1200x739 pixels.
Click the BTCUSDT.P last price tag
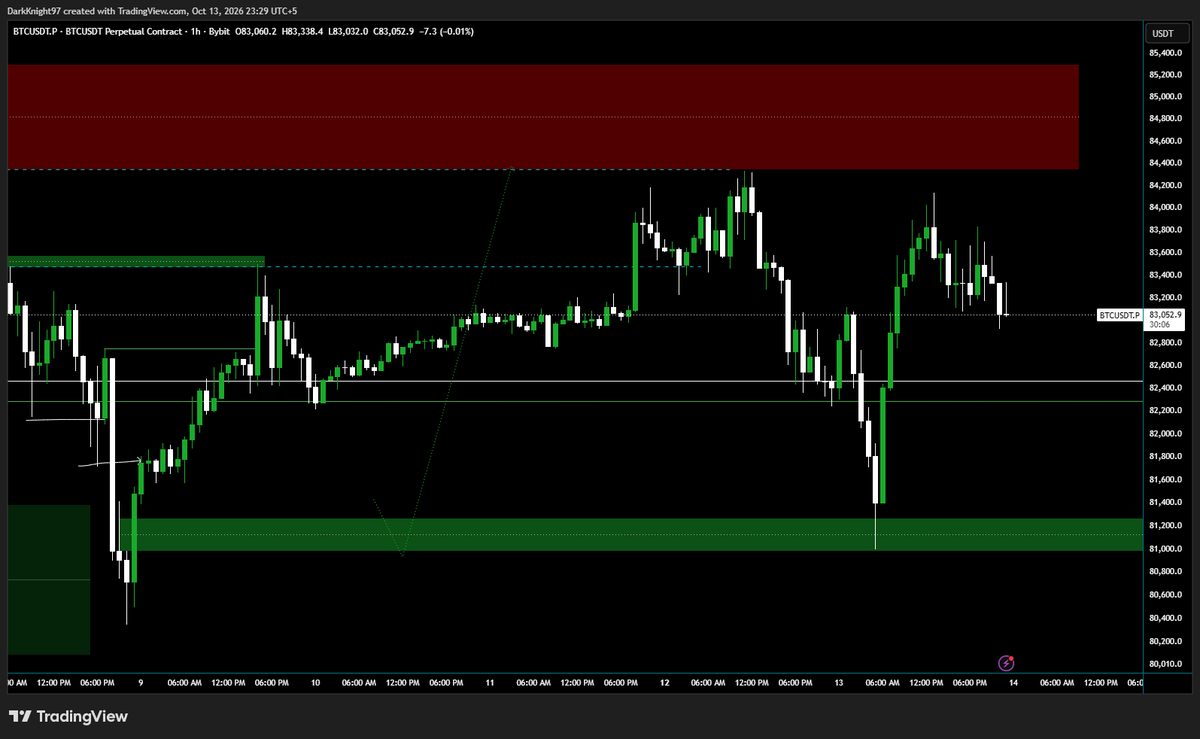click(1119, 315)
